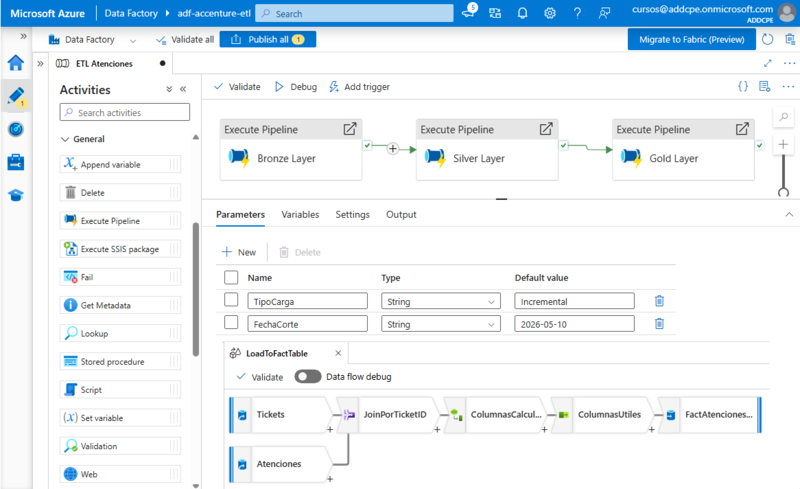
Task: Open the Manage toolbox icon in sidebar
Action: (x=16, y=162)
